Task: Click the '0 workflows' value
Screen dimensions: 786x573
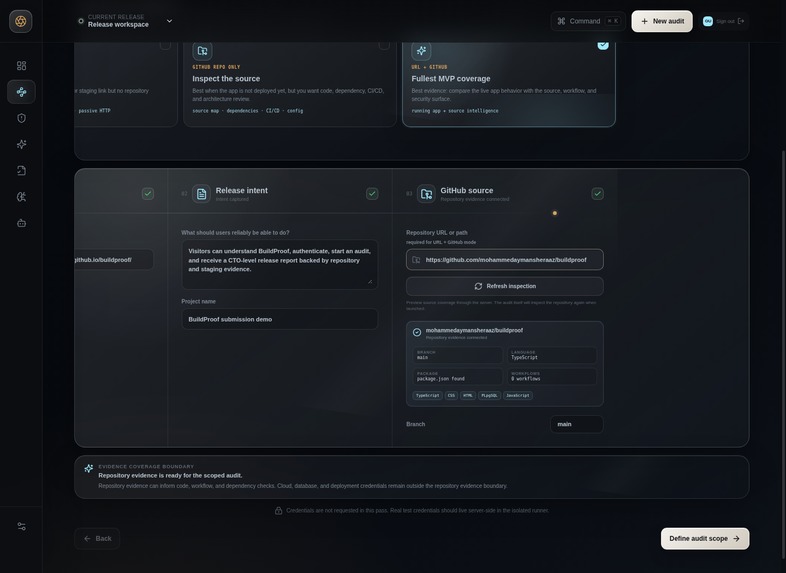Action: pyautogui.click(x=526, y=379)
